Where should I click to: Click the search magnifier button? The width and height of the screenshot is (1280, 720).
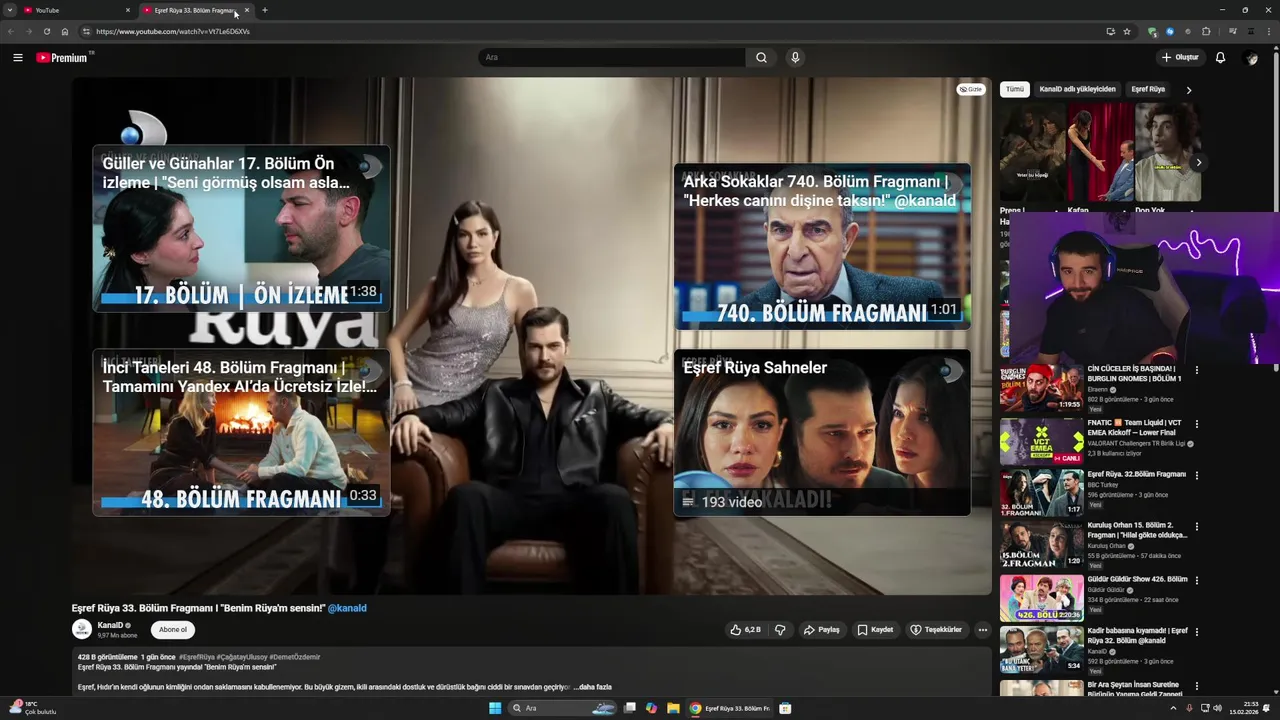[761, 58]
